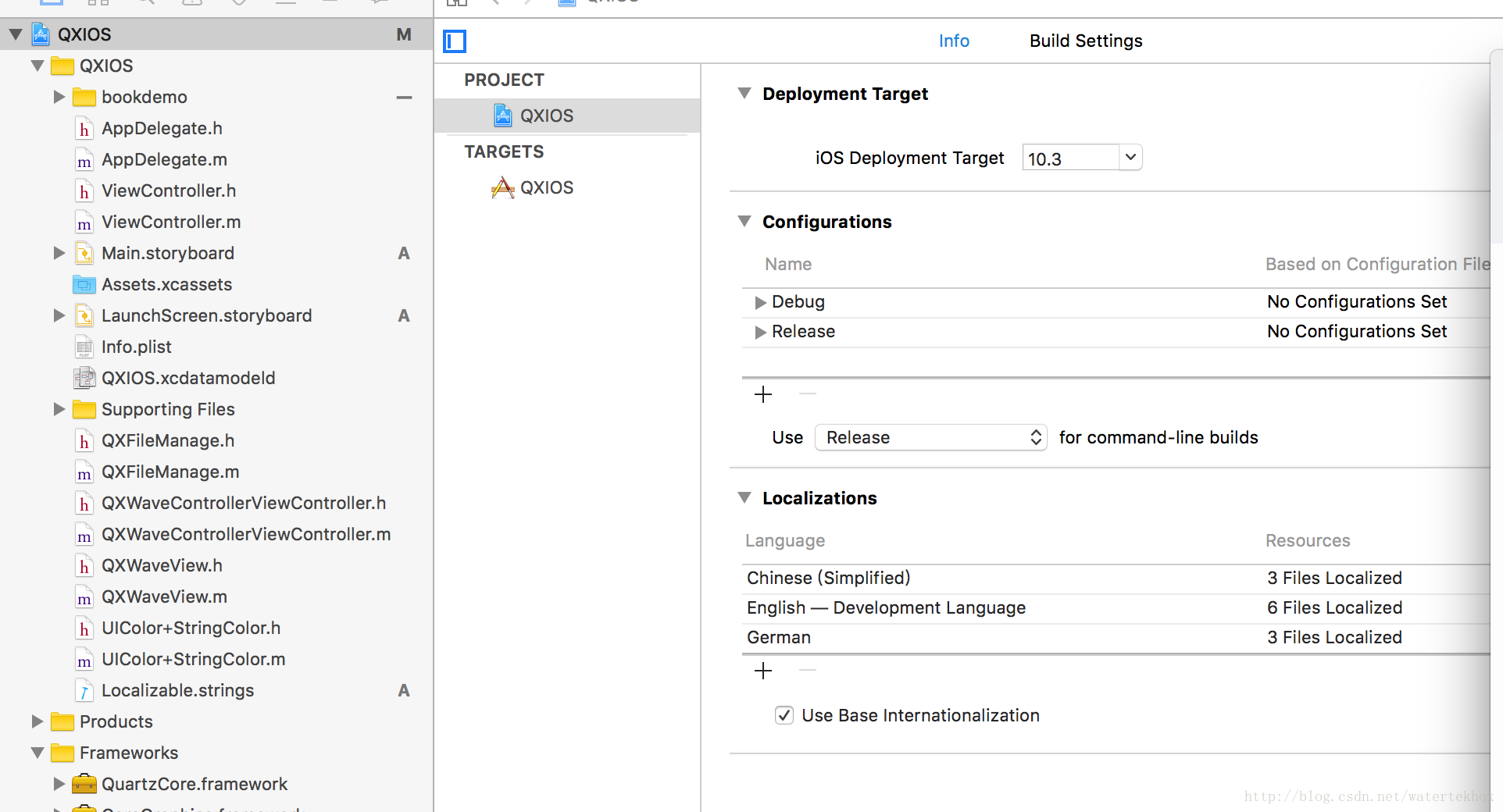Open UIColor+StringColor.m in the navigator
1503x812 pixels.
pos(193,659)
